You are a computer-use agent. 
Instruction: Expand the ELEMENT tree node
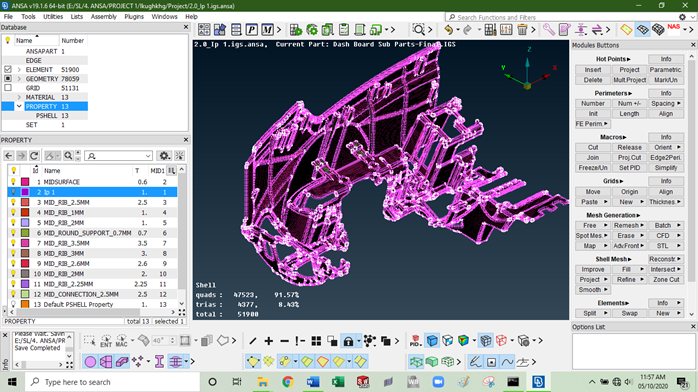19,69
